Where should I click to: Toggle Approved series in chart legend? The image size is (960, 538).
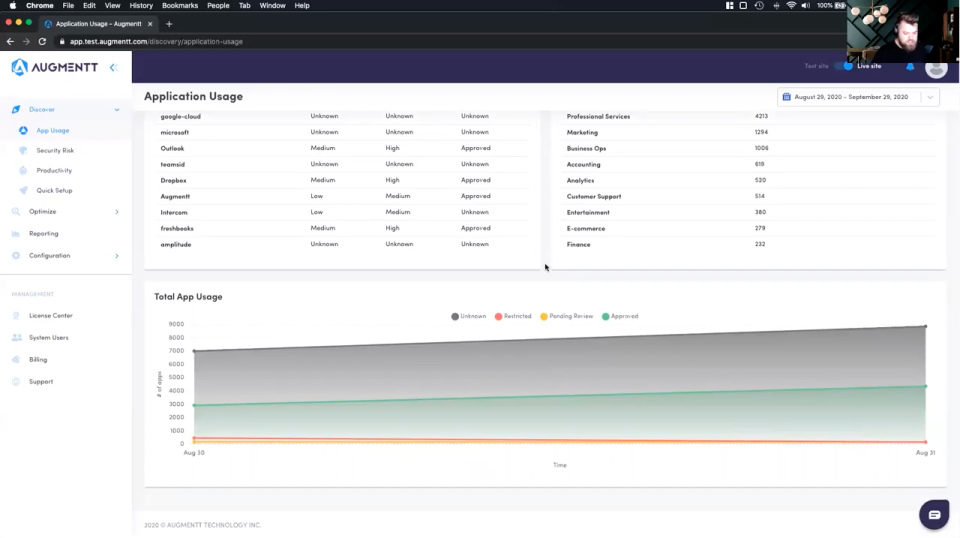620,316
